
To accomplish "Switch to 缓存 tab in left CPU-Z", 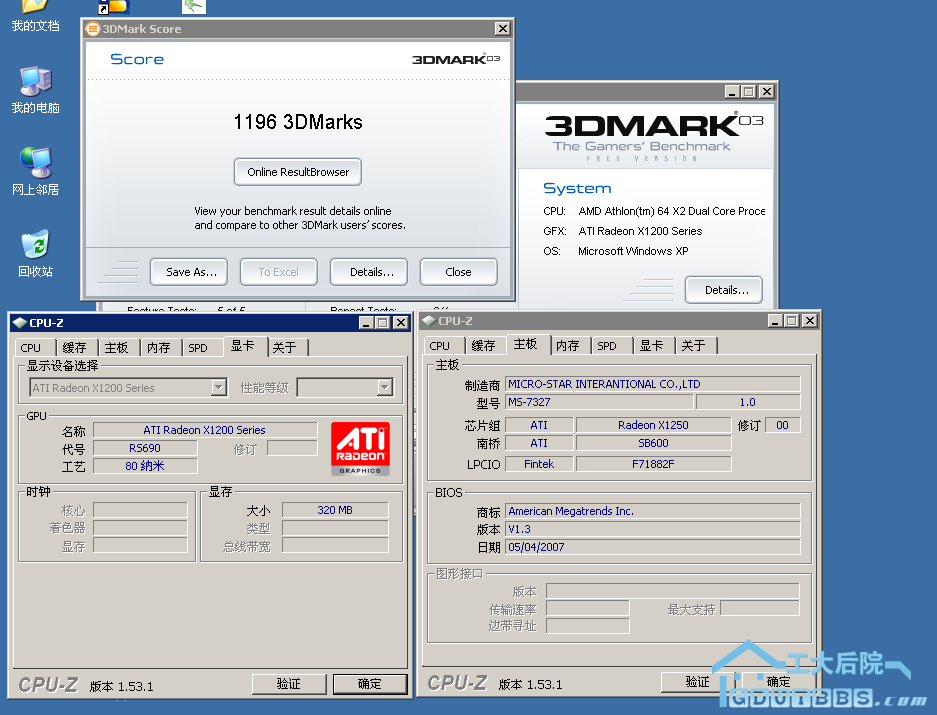I will tap(76, 347).
